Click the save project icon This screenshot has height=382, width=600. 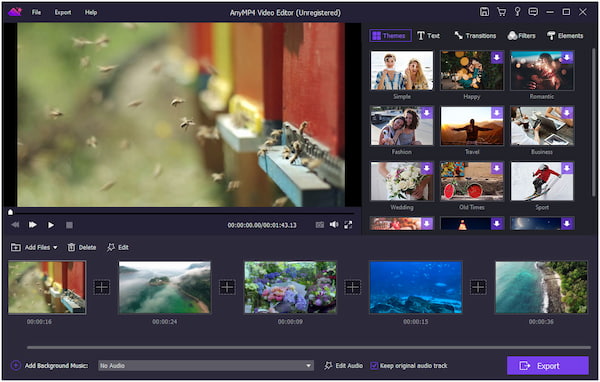484,12
